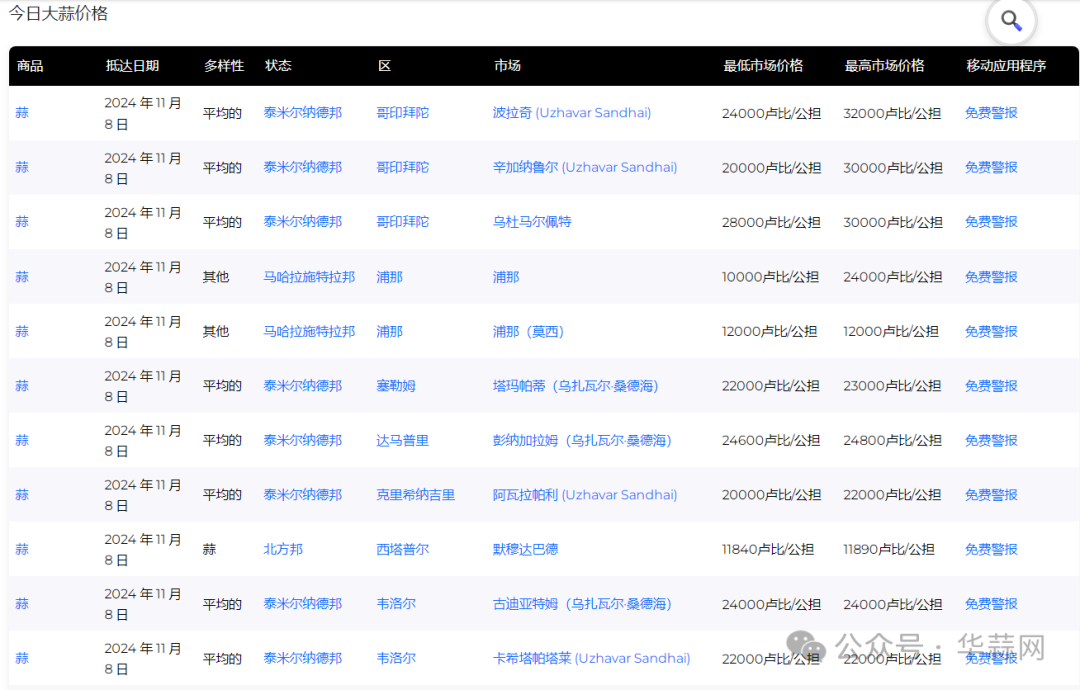Click the 23000卢比/公担 maximum price cell
This screenshot has width=1080, height=690.
pyautogui.click(x=892, y=386)
